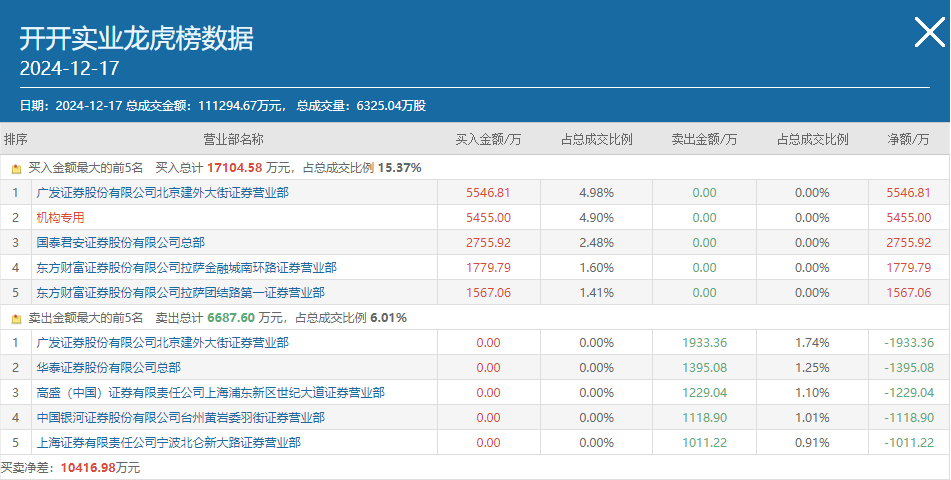Open 中国银河证券台州黄岩委羽街证券营业部 link
Viewport: 951px width, 480px height.
tap(181, 417)
